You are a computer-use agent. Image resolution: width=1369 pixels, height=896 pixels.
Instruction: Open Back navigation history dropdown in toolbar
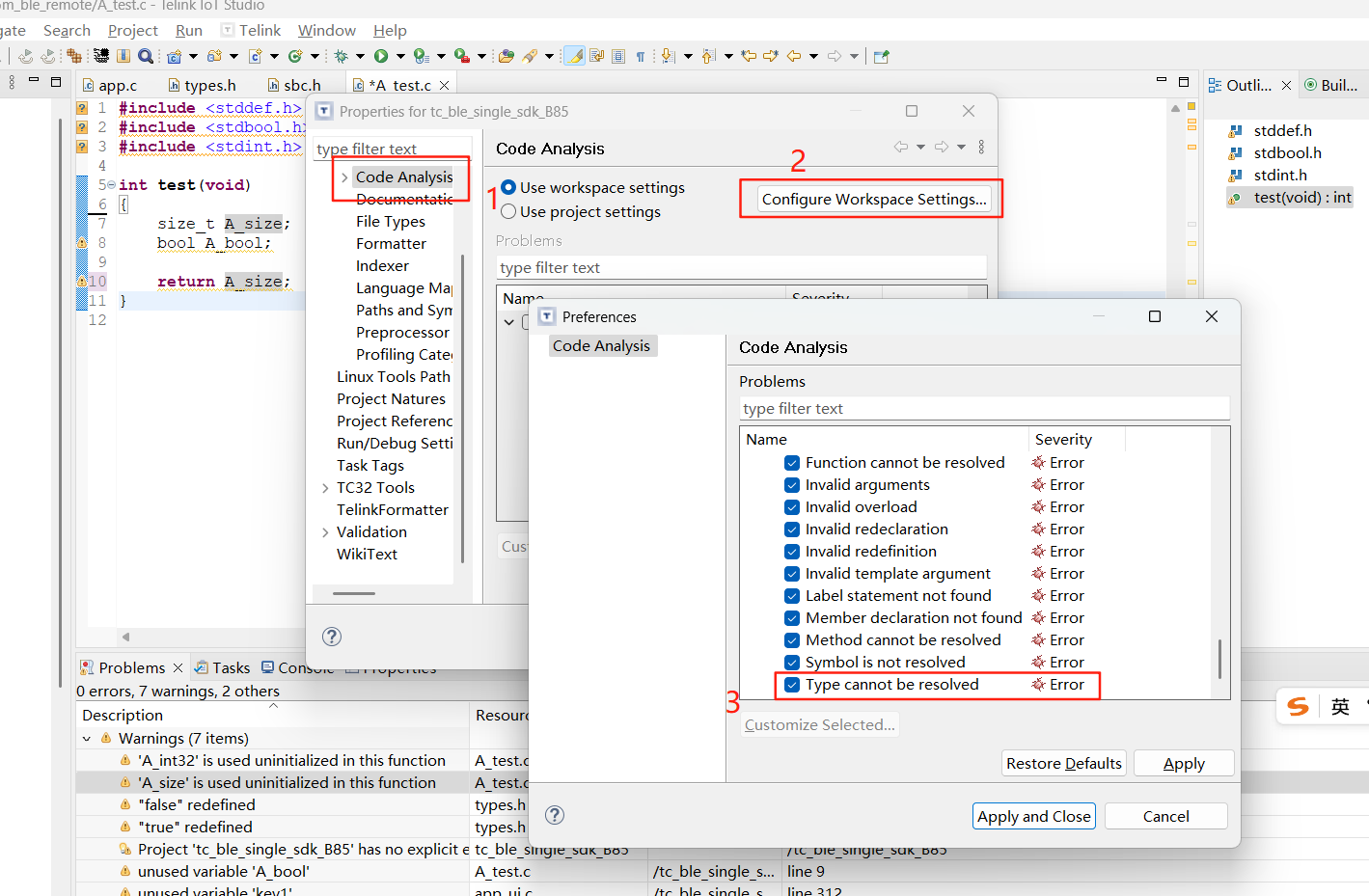tap(813, 56)
